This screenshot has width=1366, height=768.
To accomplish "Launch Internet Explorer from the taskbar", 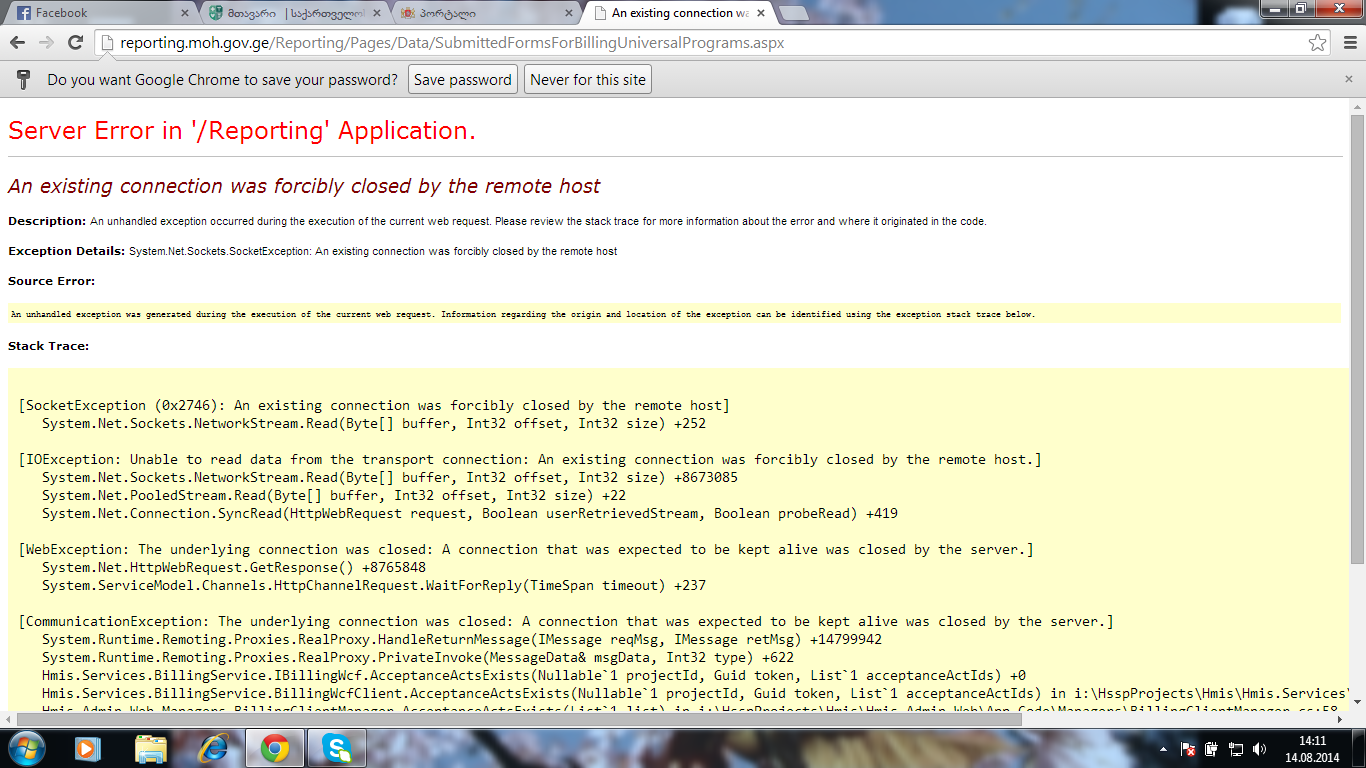I will [214, 748].
